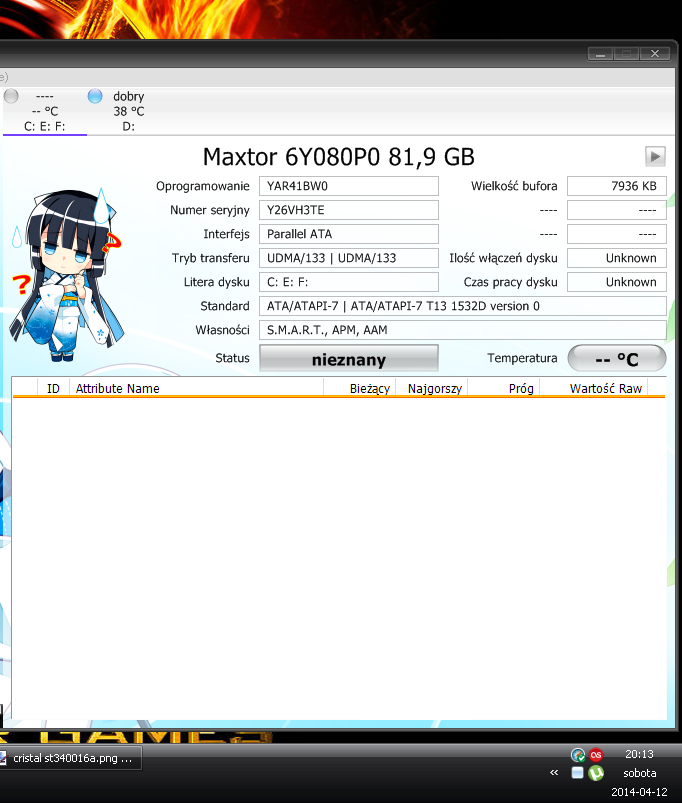This screenshot has height=803, width=682.
Task: Click the Najgorszy column header
Action: click(432, 389)
